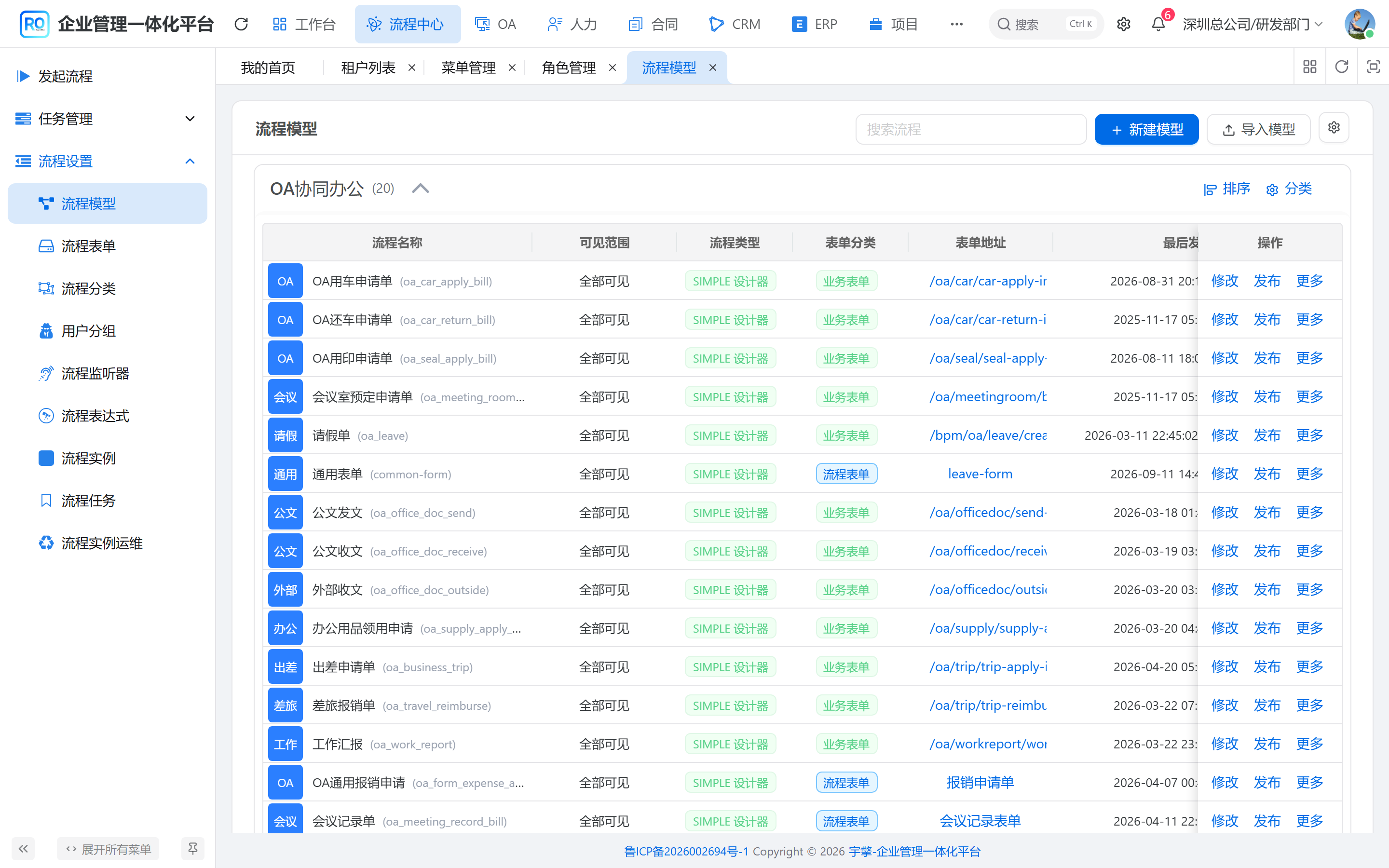Screen dimensions: 1389x868
Task: Click the 分类 category button
Action: [1289, 189]
